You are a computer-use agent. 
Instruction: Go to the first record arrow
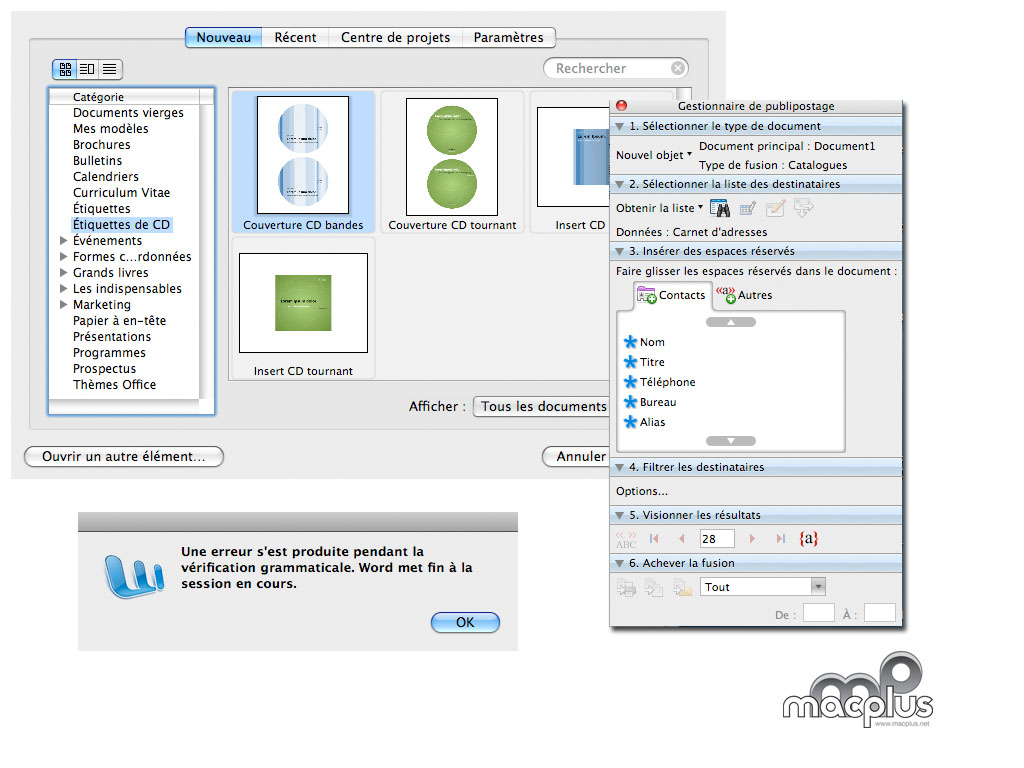(654, 539)
